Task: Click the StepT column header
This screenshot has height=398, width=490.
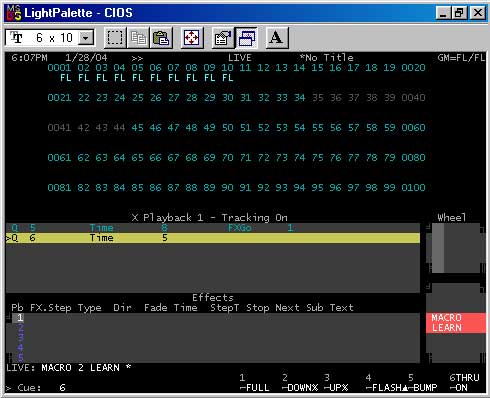Action: 224,308
